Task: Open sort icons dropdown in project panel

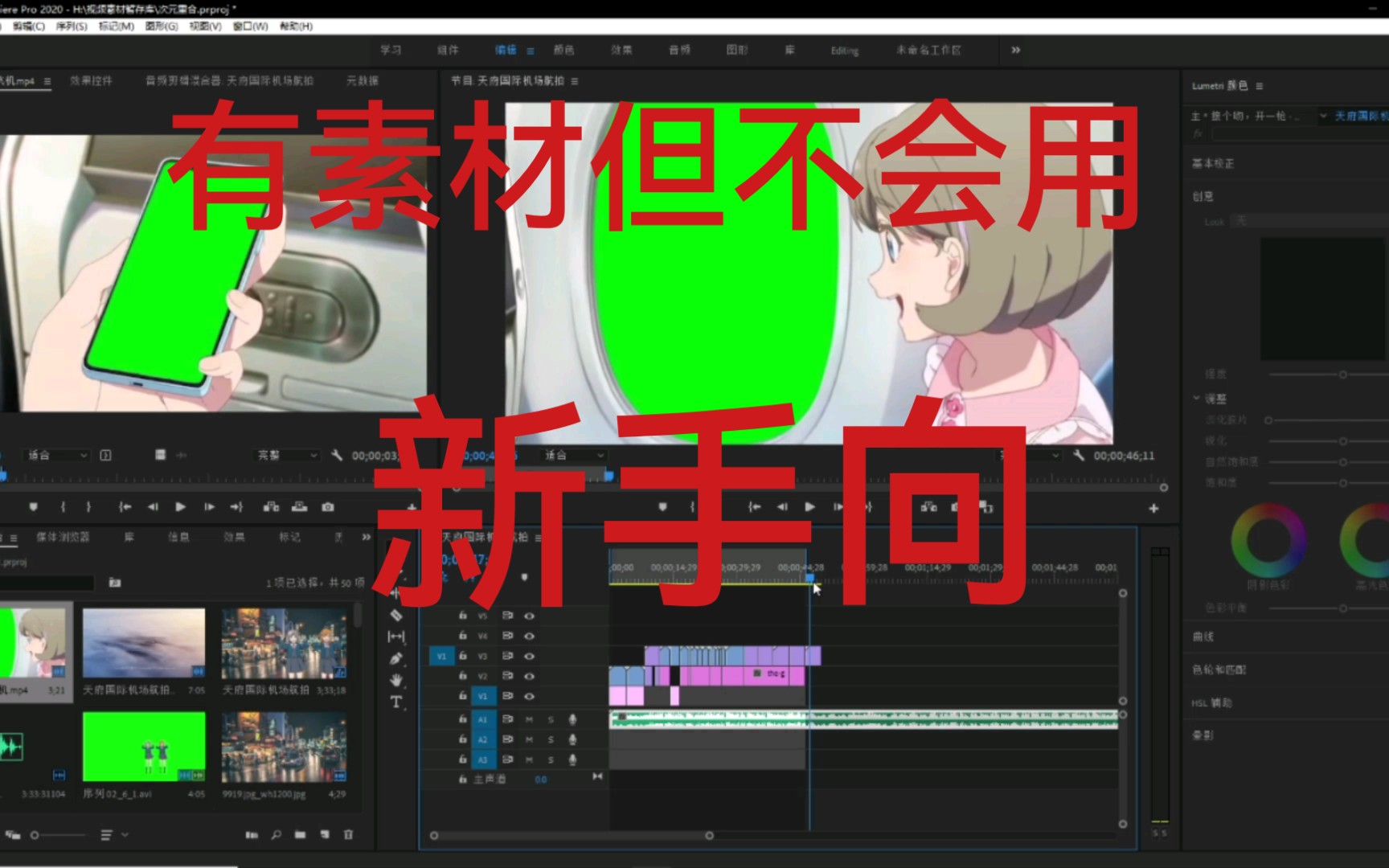Action: (113, 835)
